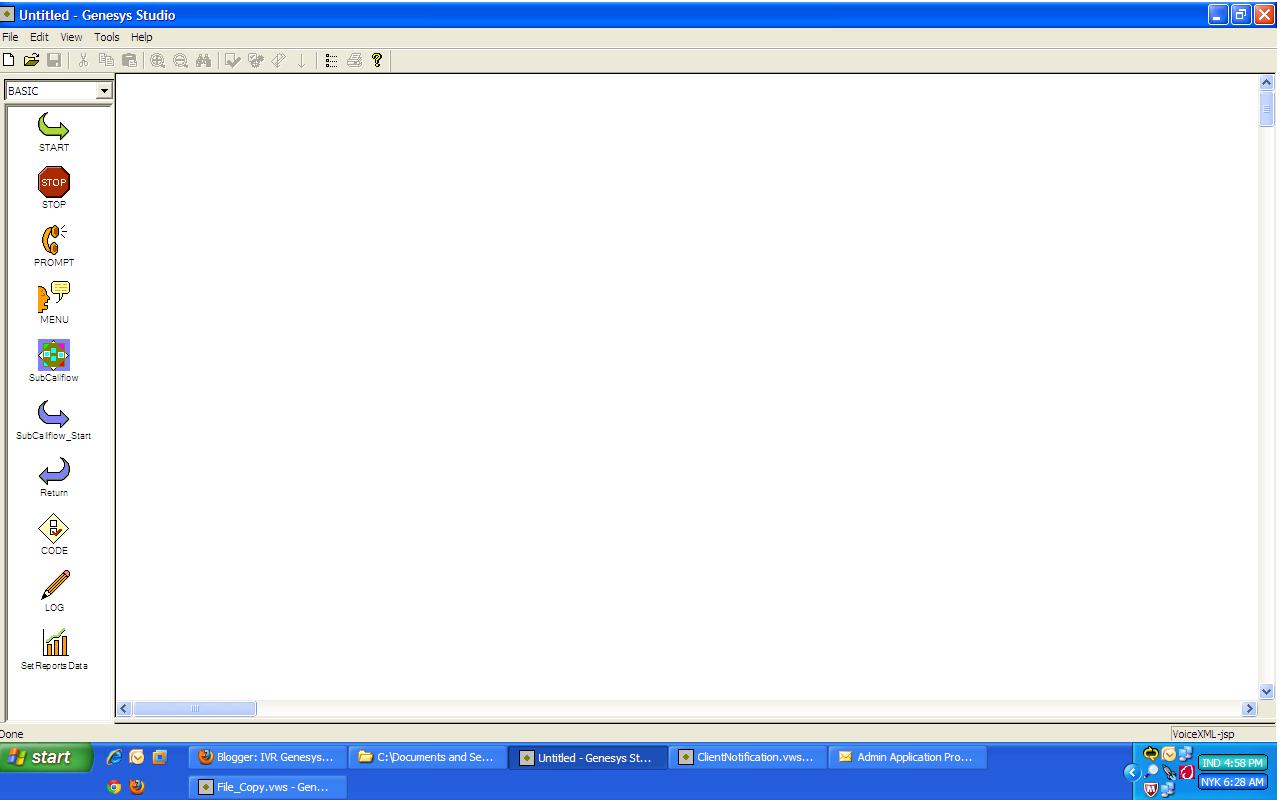
Task: Open the File menu
Action: (x=10, y=36)
